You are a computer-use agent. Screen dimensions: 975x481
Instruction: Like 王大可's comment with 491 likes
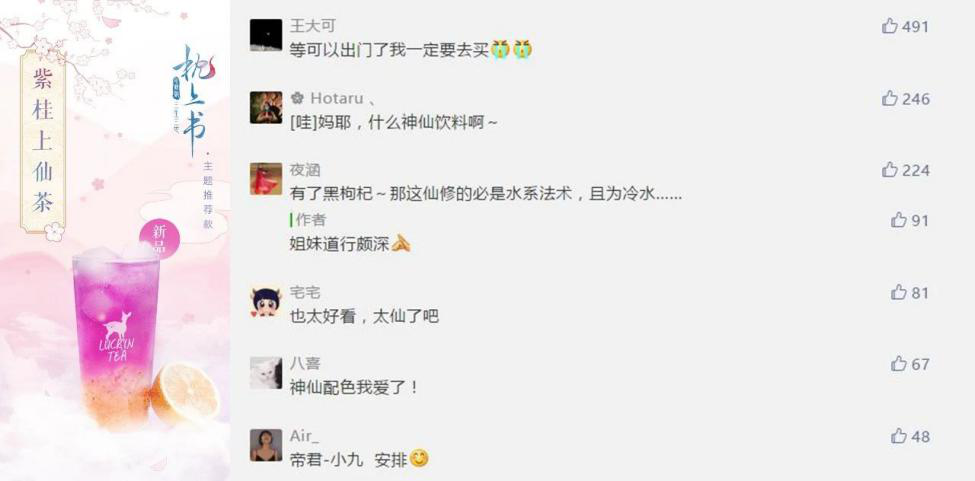pos(889,26)
